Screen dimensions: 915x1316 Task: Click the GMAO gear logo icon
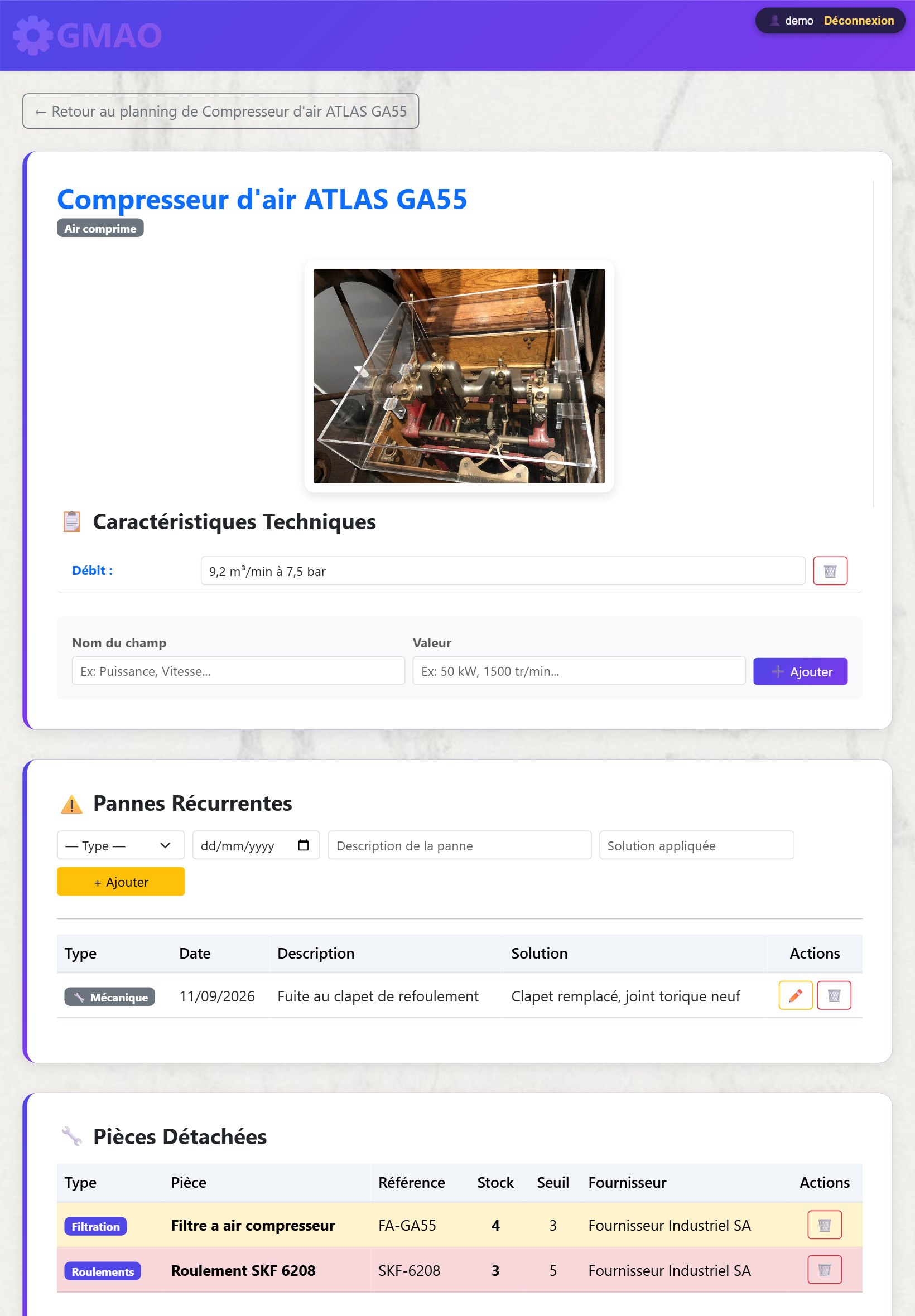point(33,36)
